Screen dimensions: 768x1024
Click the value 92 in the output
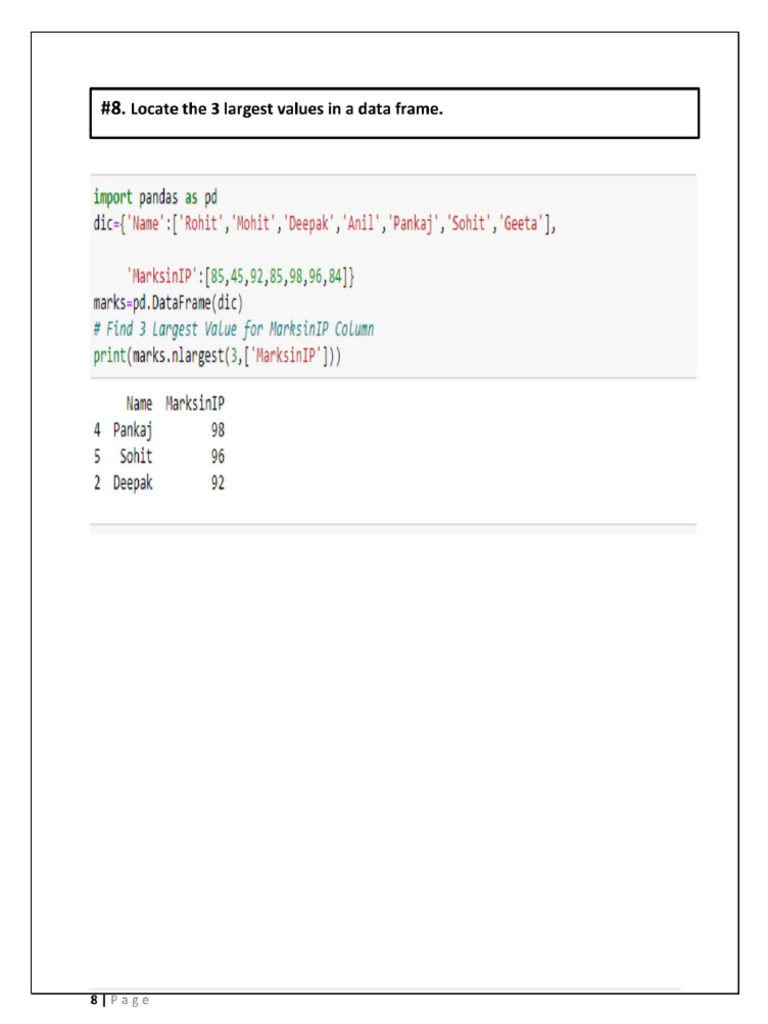tap(217, 484)
